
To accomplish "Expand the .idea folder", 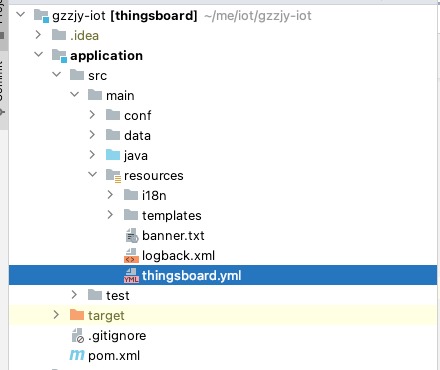I will (x=38, y=35).
